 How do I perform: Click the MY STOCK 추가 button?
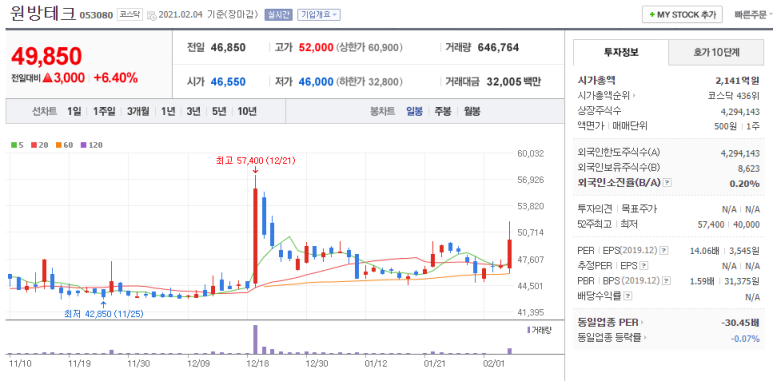click(x=682, y=15)
